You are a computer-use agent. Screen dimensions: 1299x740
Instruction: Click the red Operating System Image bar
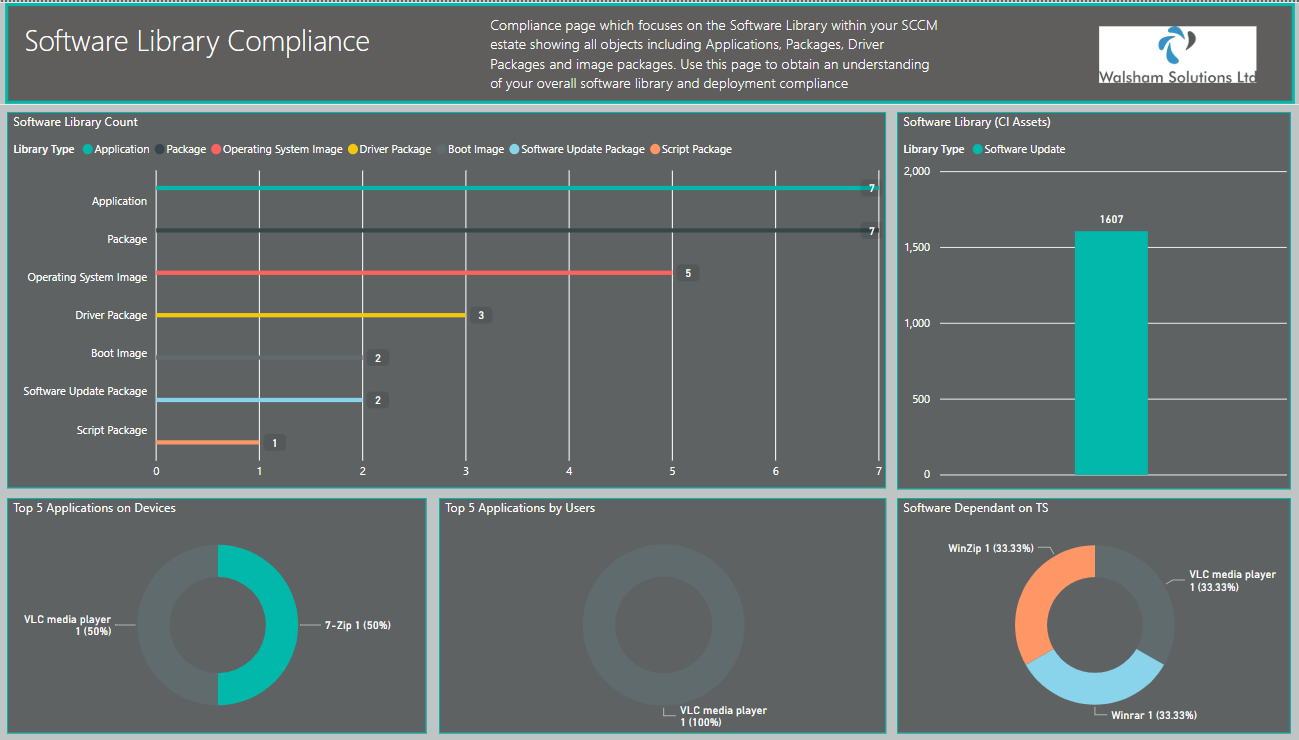tap(414, 272)
